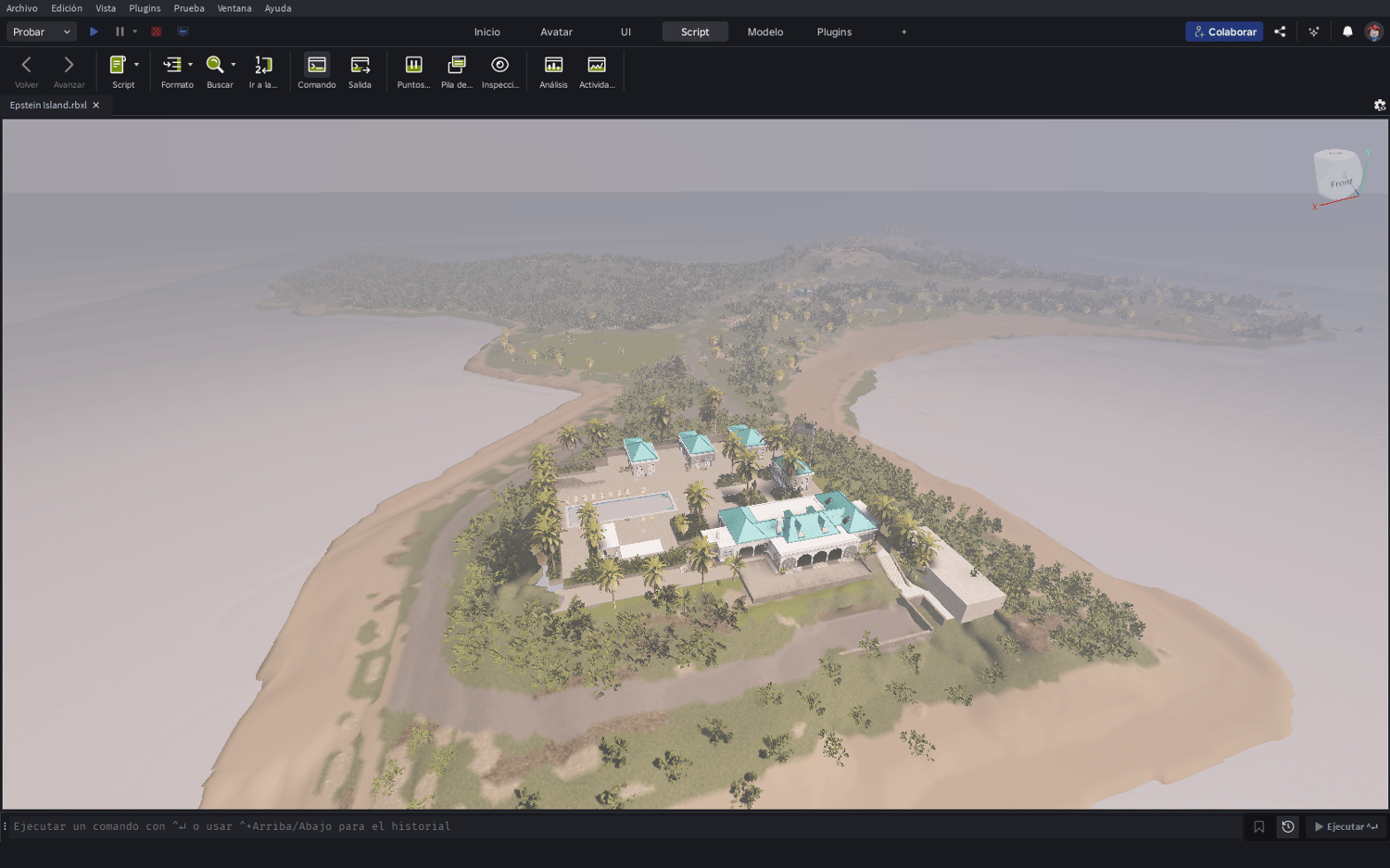Select the Epstein Island.rbxl document tab
The width and height of the screenshot is (1390, 868).
coord(48,105)
